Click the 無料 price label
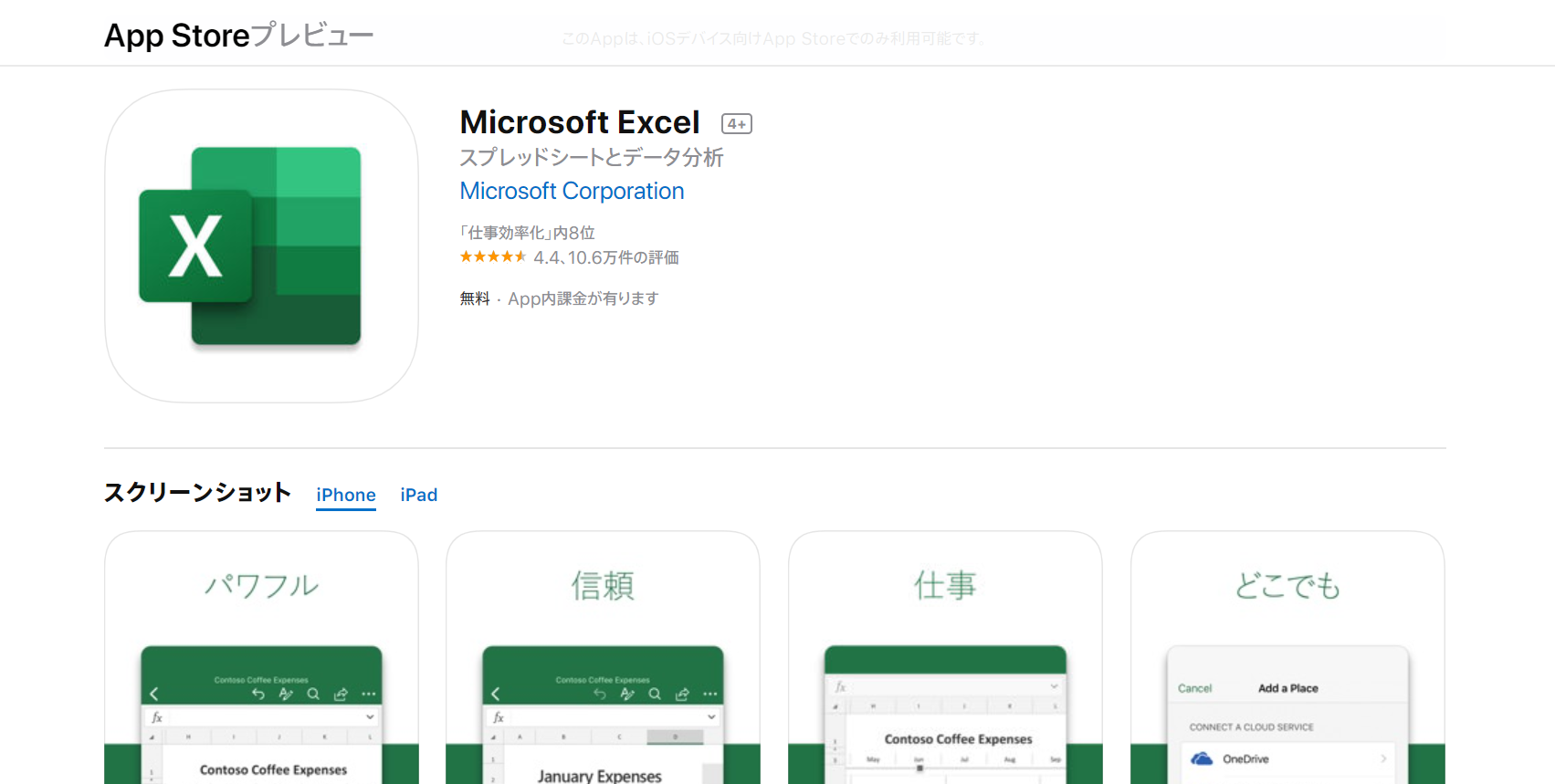This screenshot has width=1555, height=784. pyautogui.click(x=475, y=298)
